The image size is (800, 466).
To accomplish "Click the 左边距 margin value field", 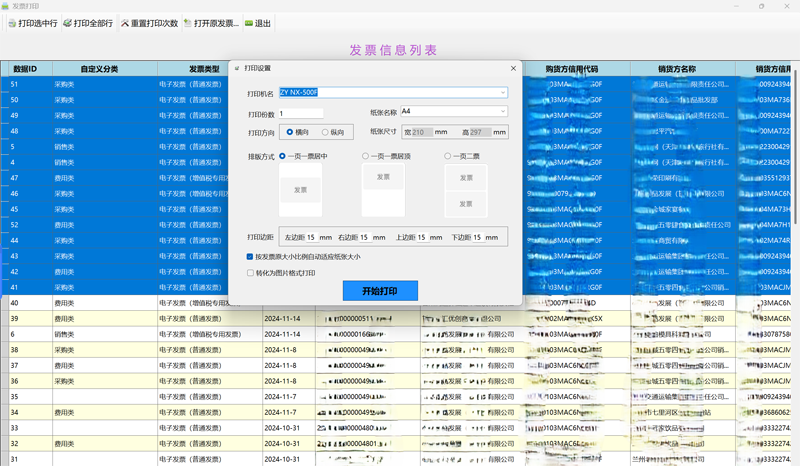I will tap(311, 237).
